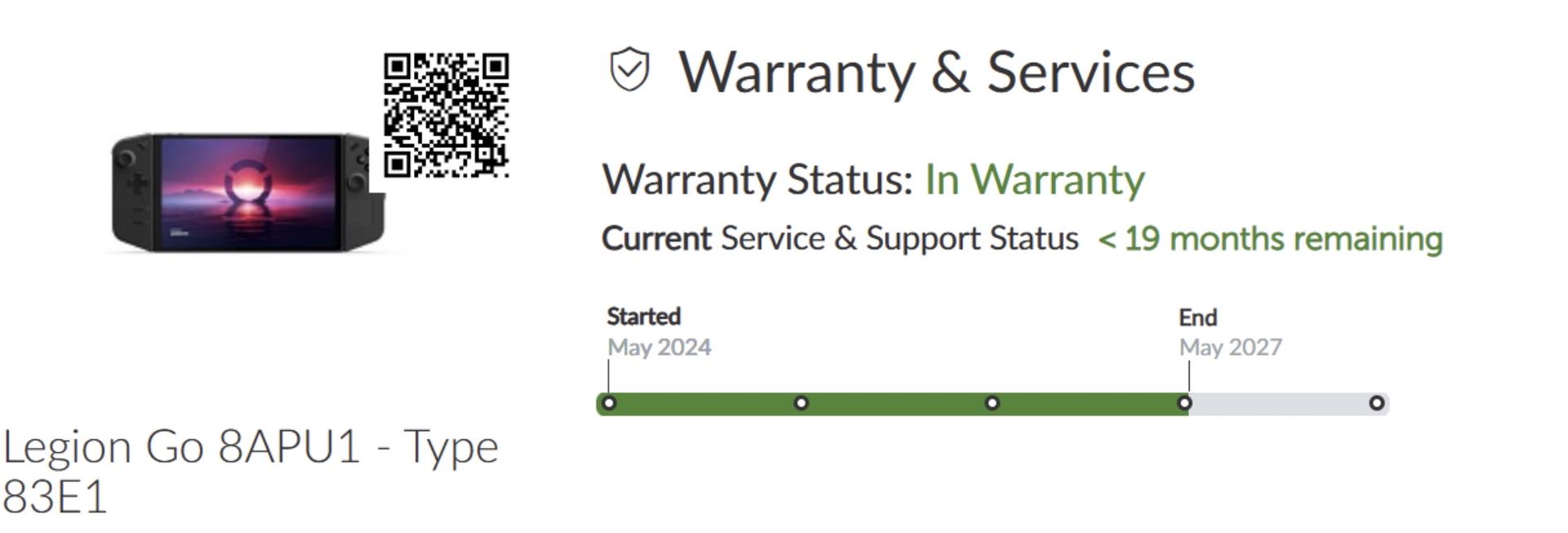The height and width of the screenshot is (533, 1568).
Task: Click the last marker on the grey bar
Action: click(1376, 403)
